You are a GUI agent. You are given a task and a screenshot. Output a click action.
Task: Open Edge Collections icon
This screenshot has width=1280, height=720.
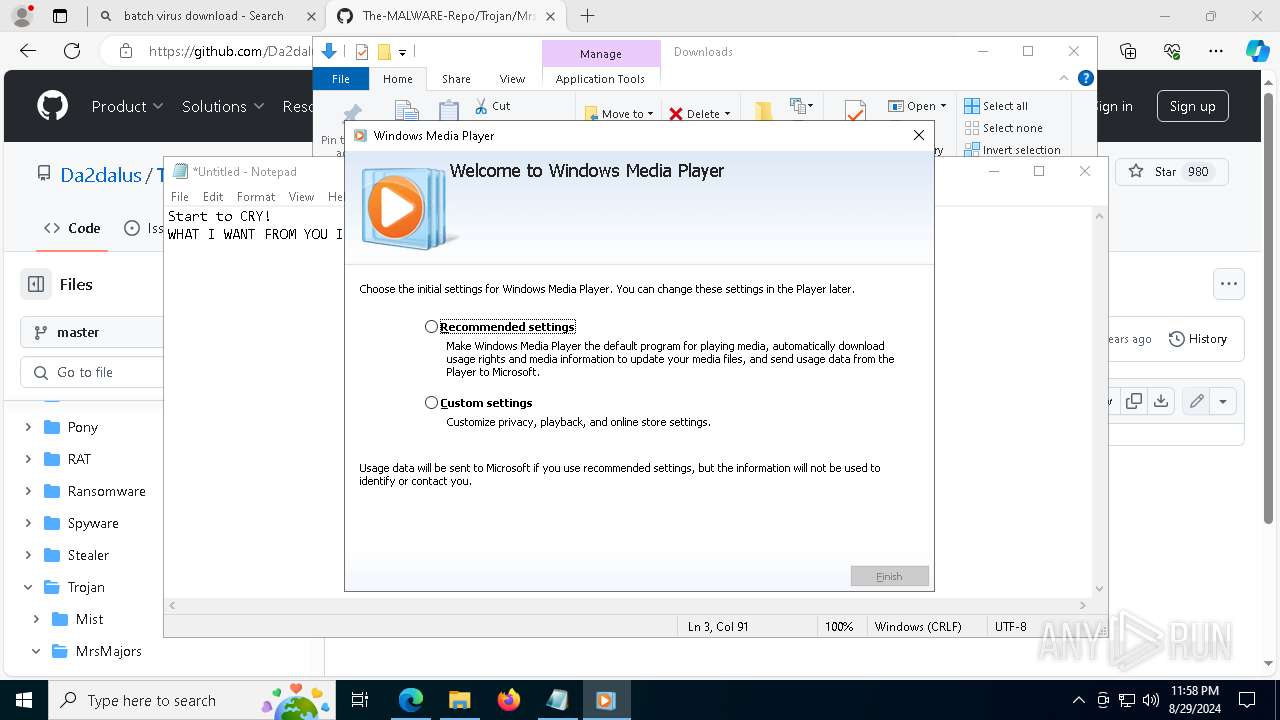point(1128,51)
